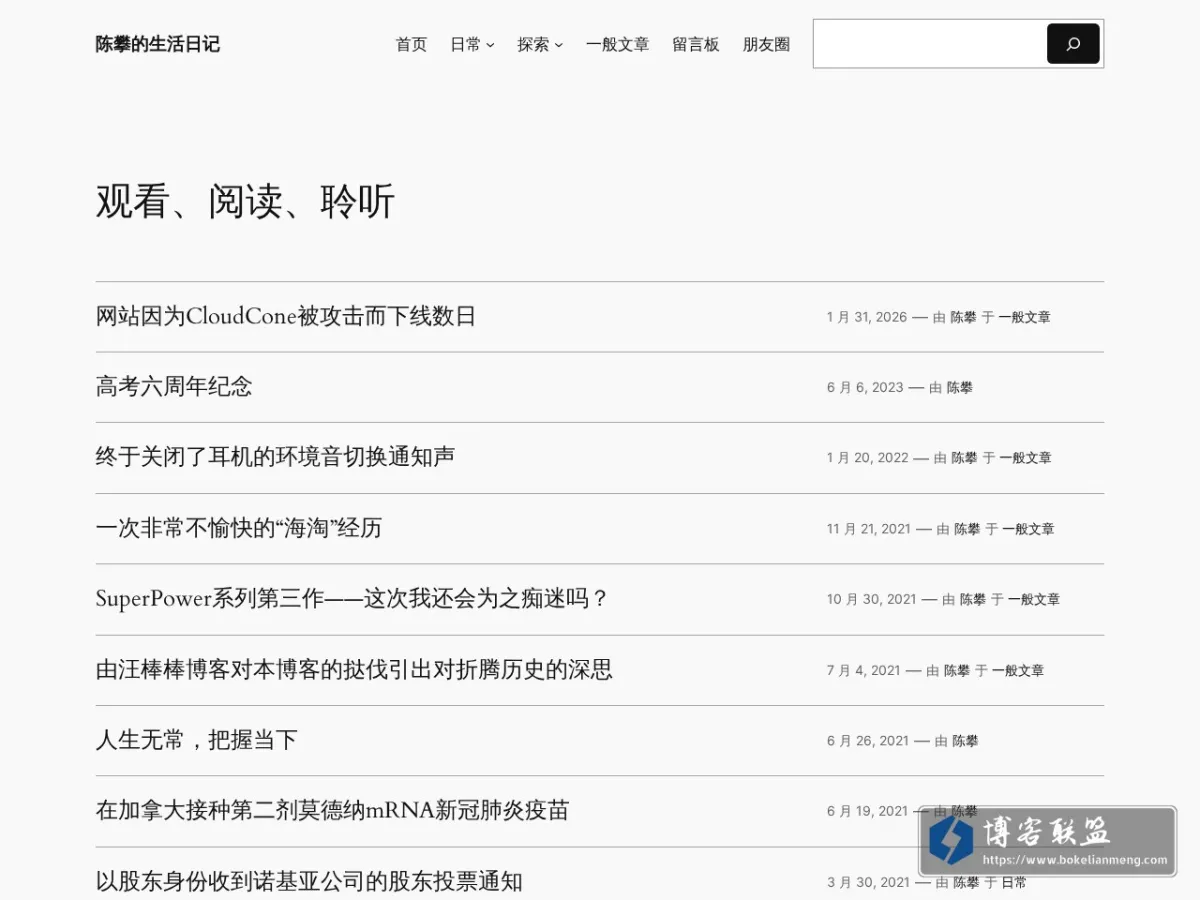The height and width of the screenshot is (900, 1200).
Task: Open category 一般文章 on 海淘 post row
Action: coord(1029,529)
